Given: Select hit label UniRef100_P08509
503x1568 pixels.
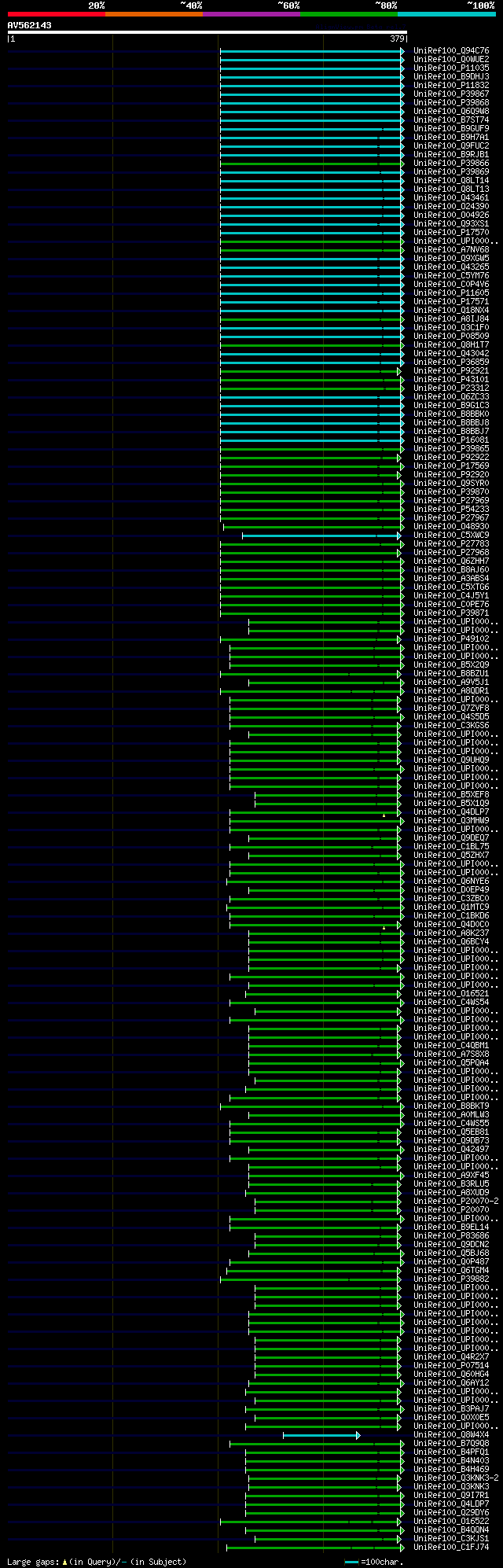Looking at the screenshot, I should [x=451, y=337].
